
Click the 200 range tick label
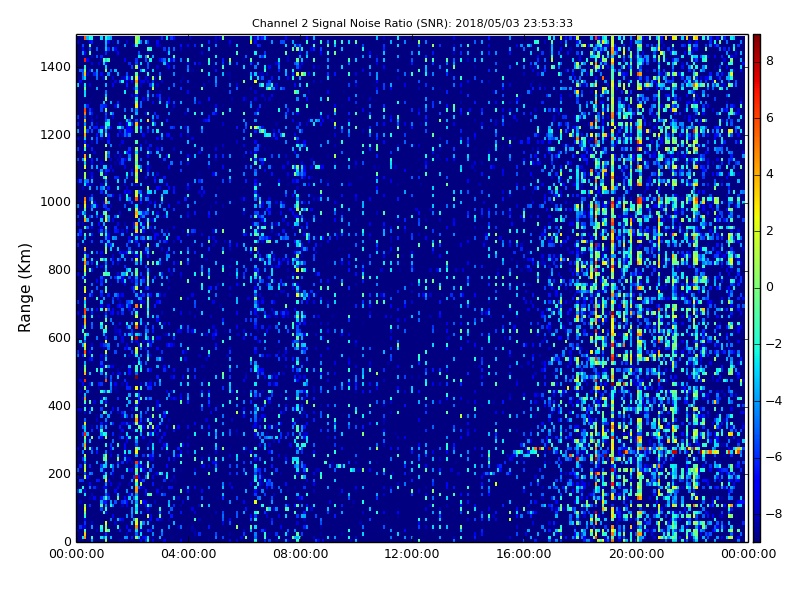click(59, 473)
